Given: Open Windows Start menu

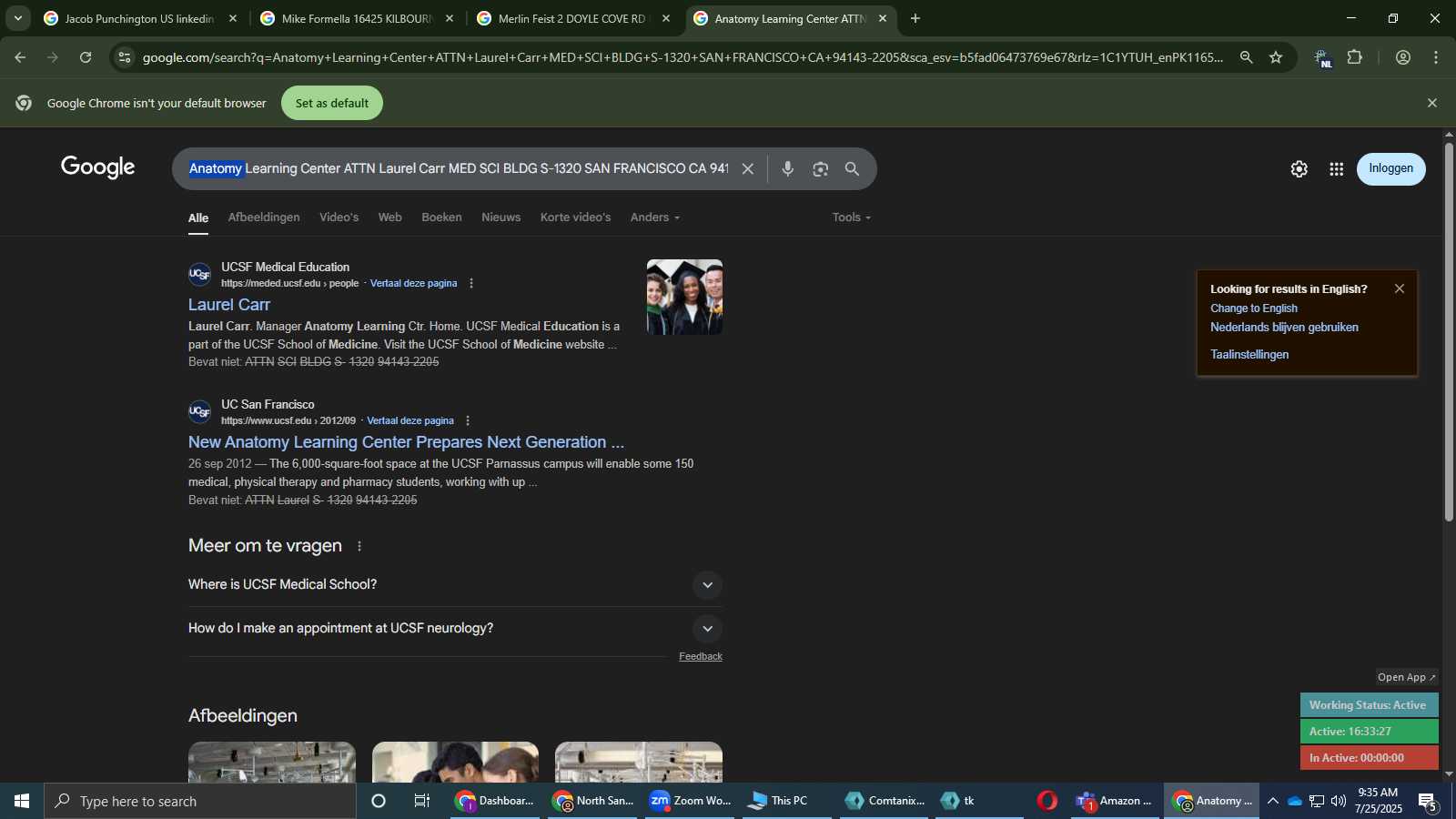Looking at the screenshot, I should (x=22, y=801).
